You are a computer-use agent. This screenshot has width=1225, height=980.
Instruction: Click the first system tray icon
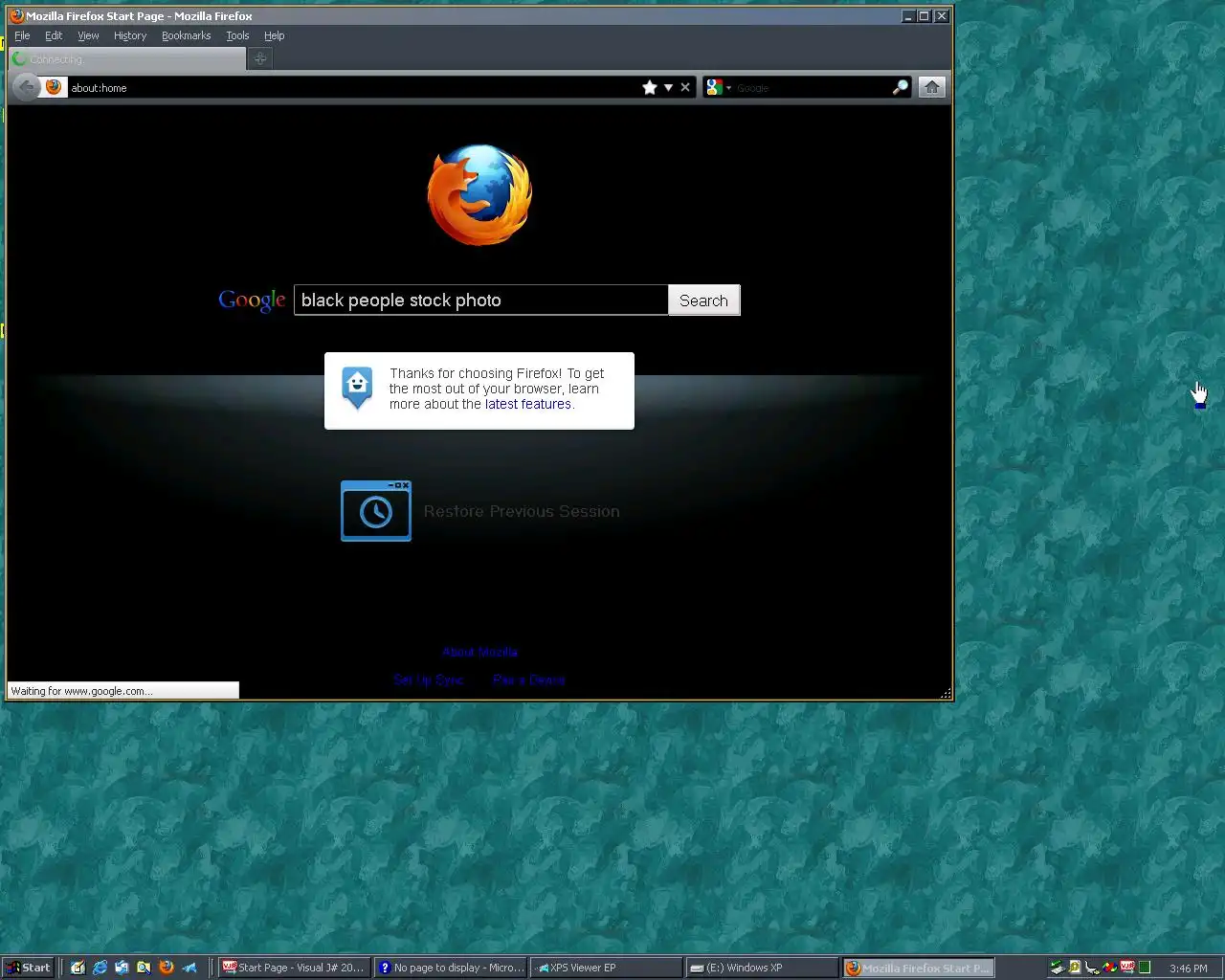coord(1057,968)
